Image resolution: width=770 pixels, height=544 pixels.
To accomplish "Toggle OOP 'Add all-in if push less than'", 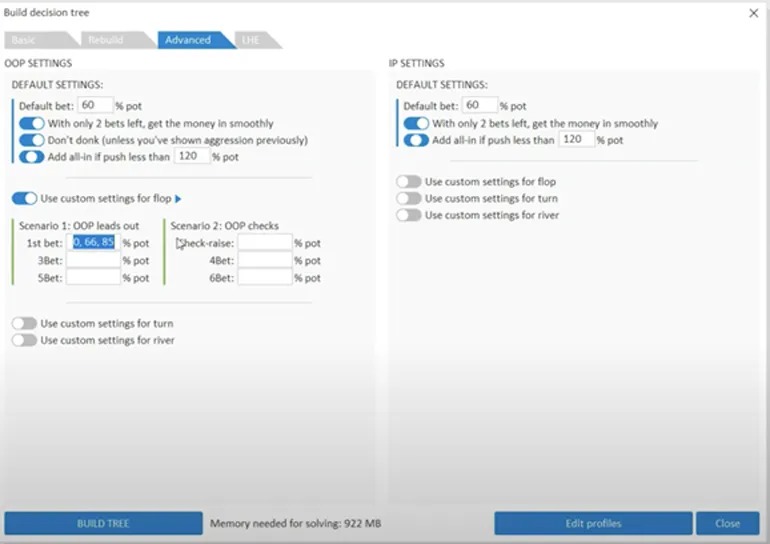I will [x=32, y=156].
